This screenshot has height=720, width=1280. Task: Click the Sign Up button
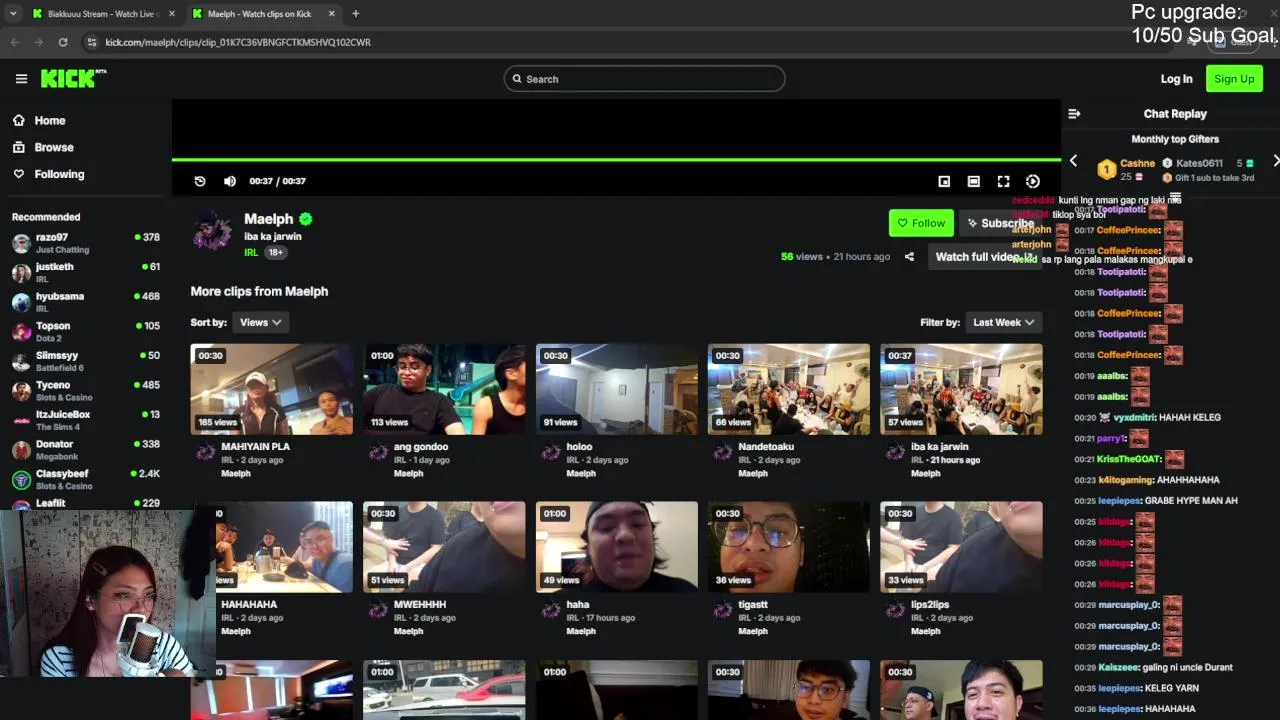point(1234,79)
